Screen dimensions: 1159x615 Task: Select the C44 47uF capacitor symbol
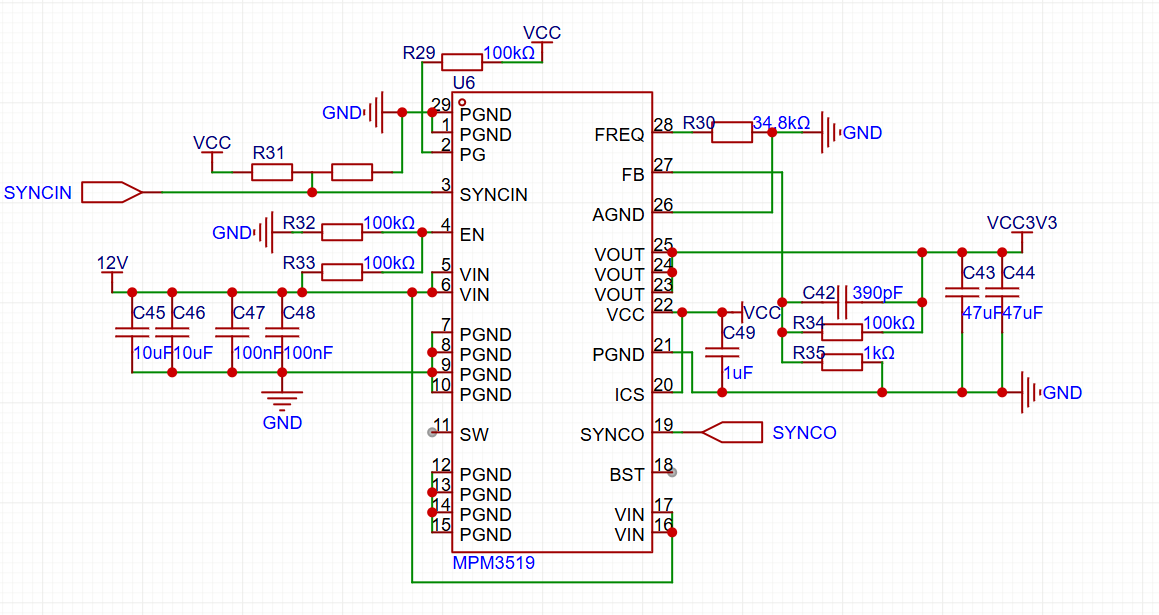[1001, 291]
